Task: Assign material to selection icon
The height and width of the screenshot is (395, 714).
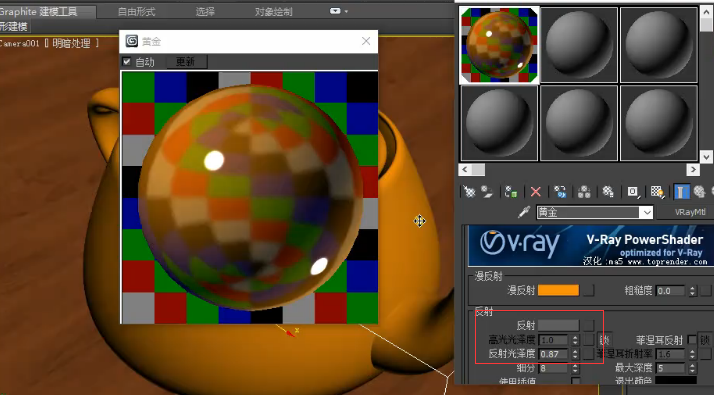Action: click(511, 192)
